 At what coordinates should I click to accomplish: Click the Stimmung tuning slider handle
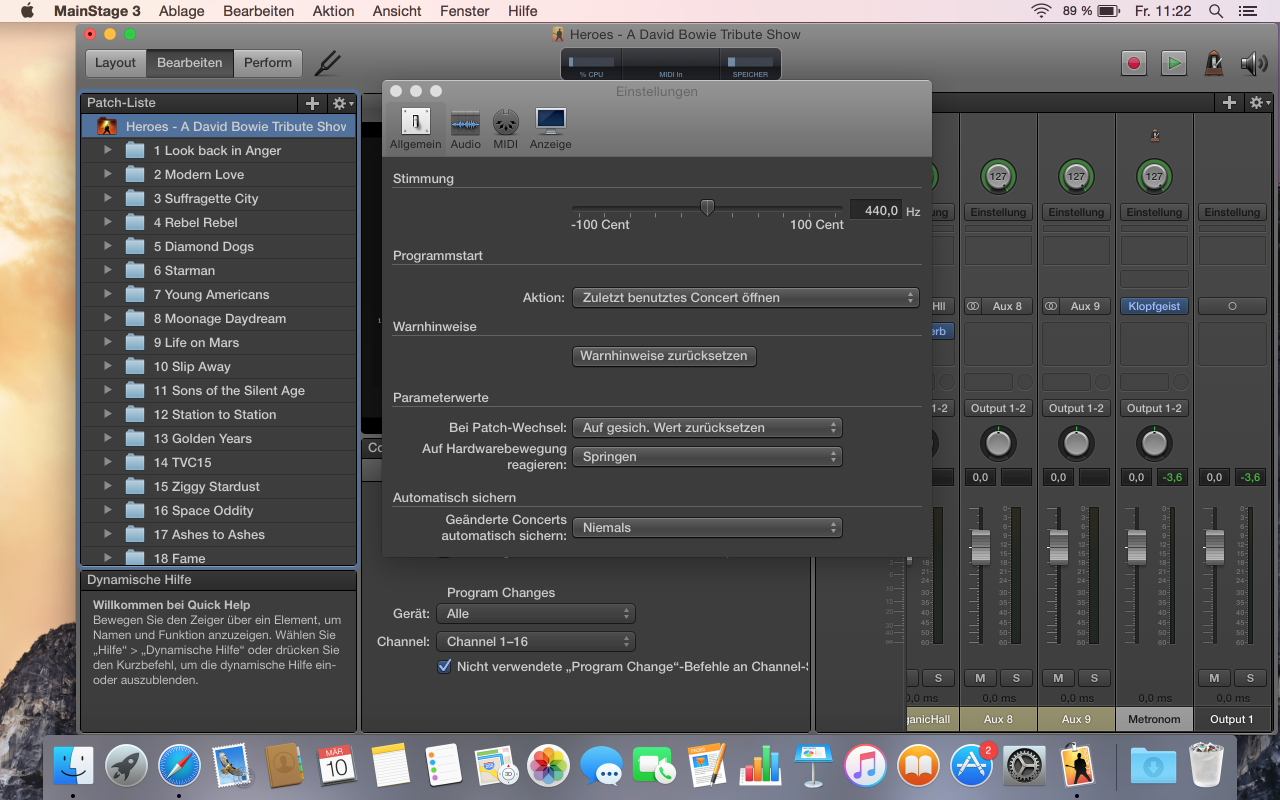[x=707, y=207]
